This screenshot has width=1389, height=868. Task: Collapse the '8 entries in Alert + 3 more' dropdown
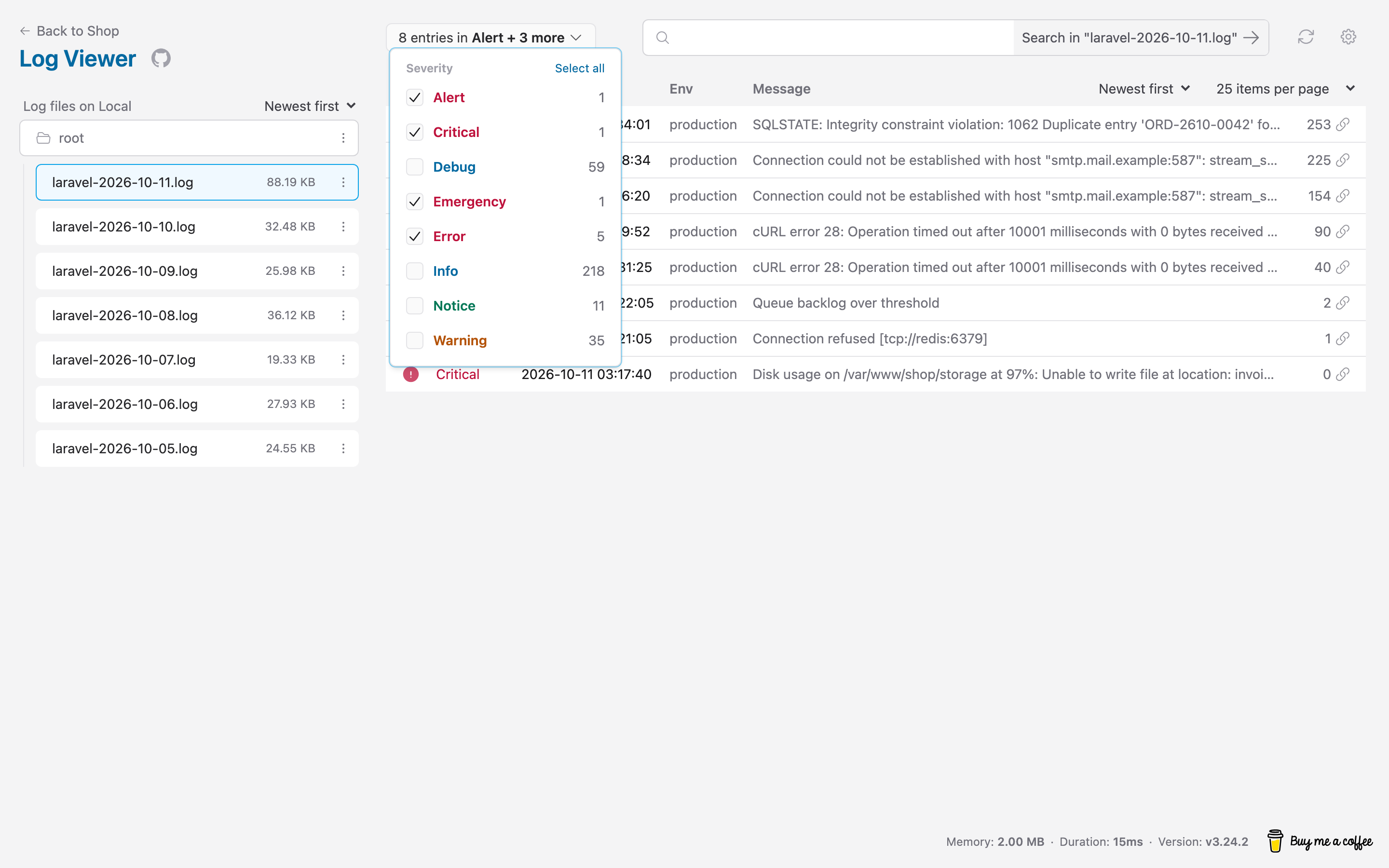tap(491, 37)
